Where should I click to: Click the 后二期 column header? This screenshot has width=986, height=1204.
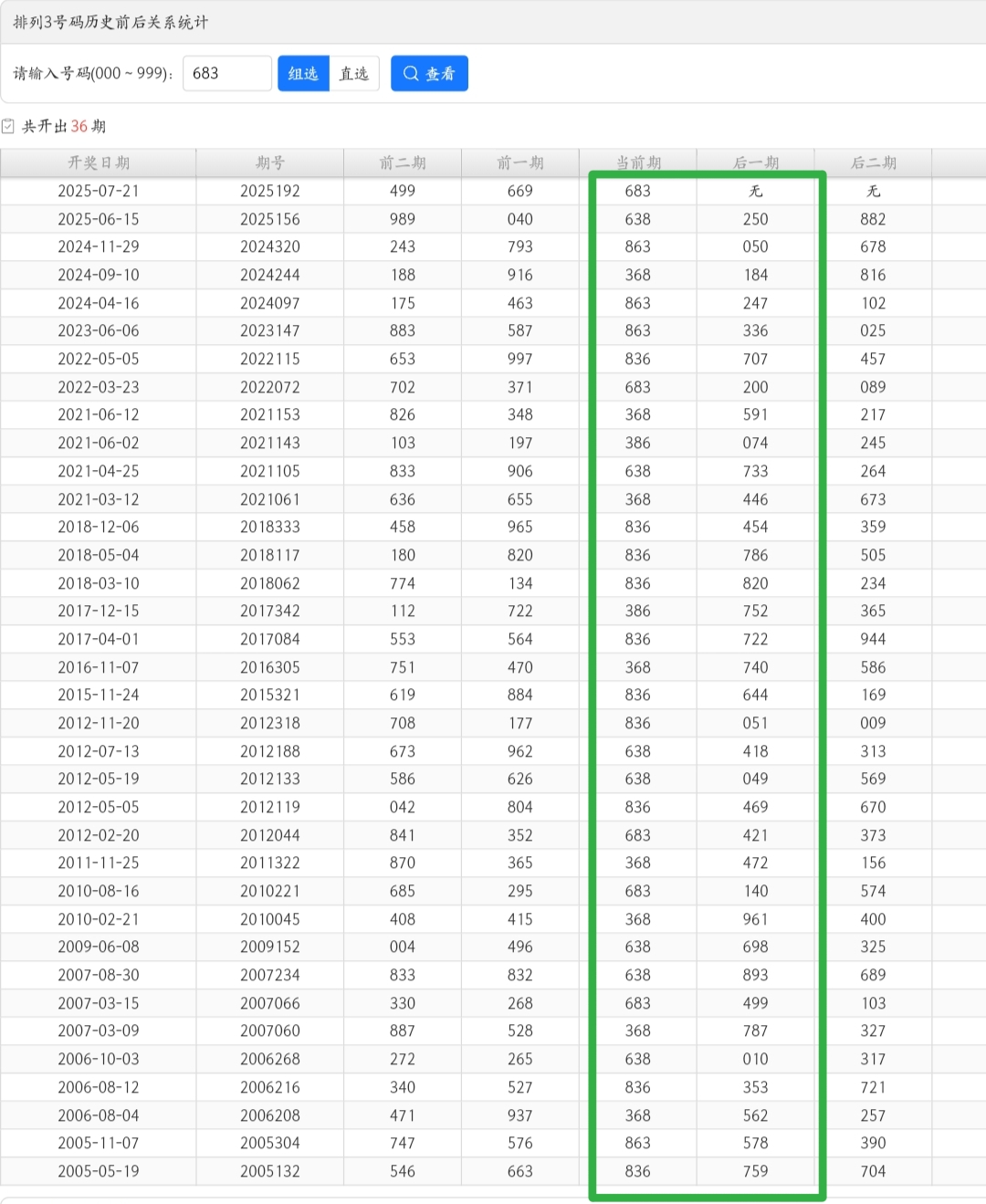[x=874, y=162]
